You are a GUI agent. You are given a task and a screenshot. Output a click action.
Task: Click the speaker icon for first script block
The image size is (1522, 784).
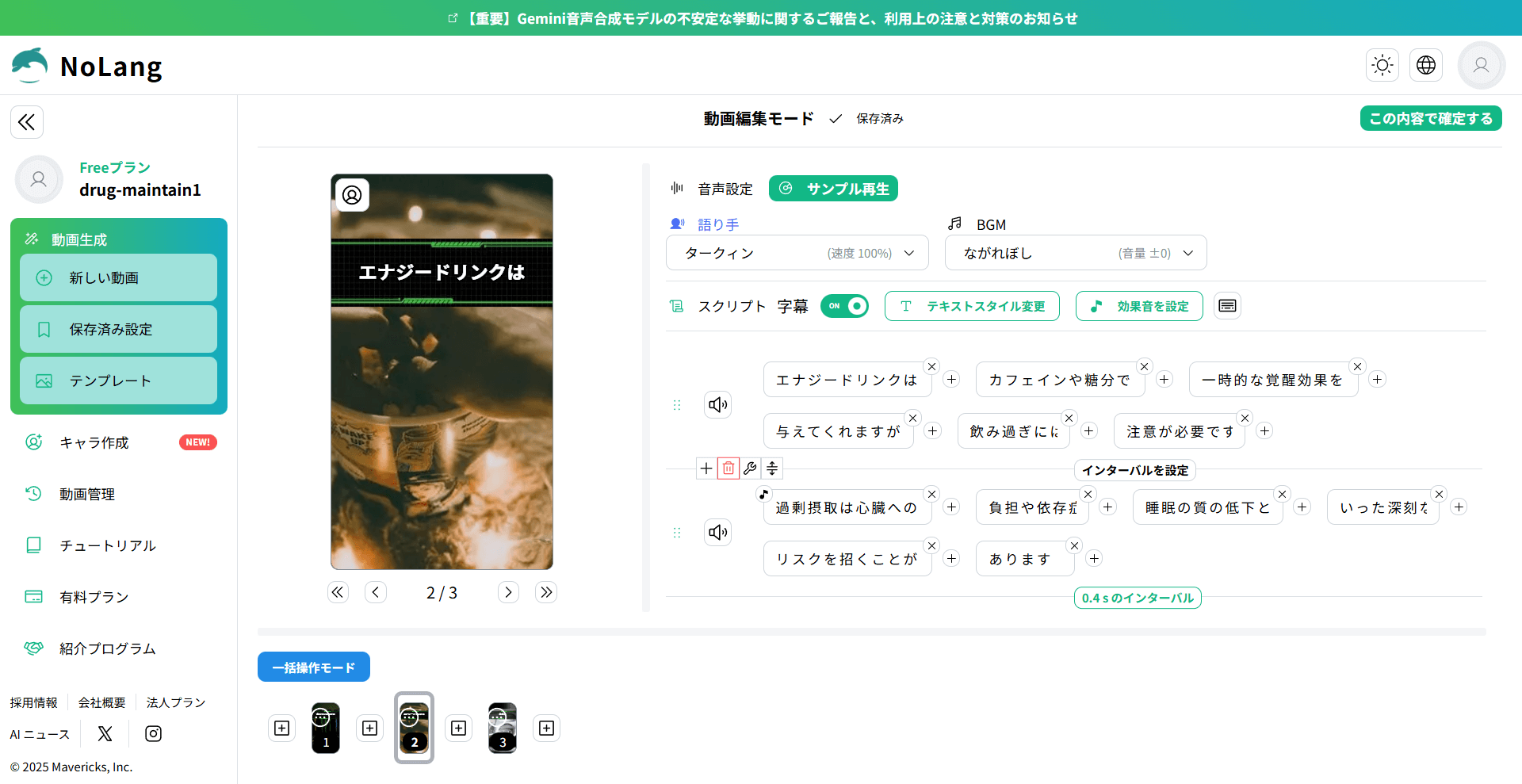(x=717, y=405)
